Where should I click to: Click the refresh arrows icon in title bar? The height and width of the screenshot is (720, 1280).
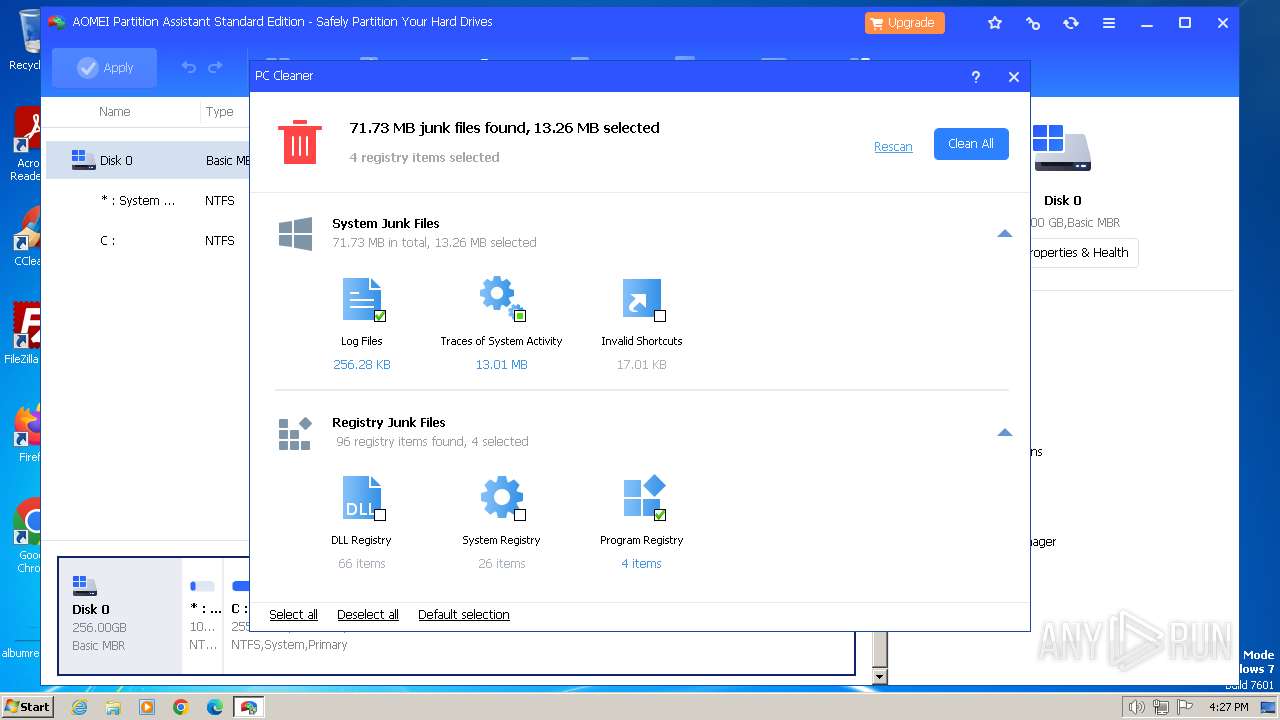[x=1071, y=23]
